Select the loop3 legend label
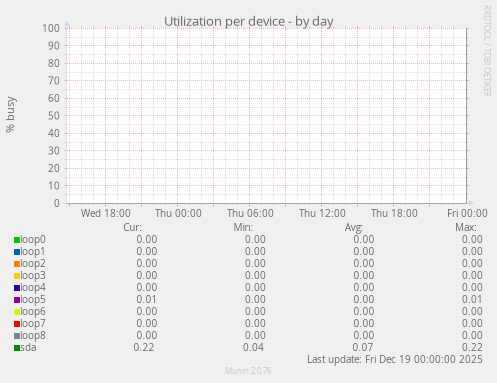 [x=33, y=276]
